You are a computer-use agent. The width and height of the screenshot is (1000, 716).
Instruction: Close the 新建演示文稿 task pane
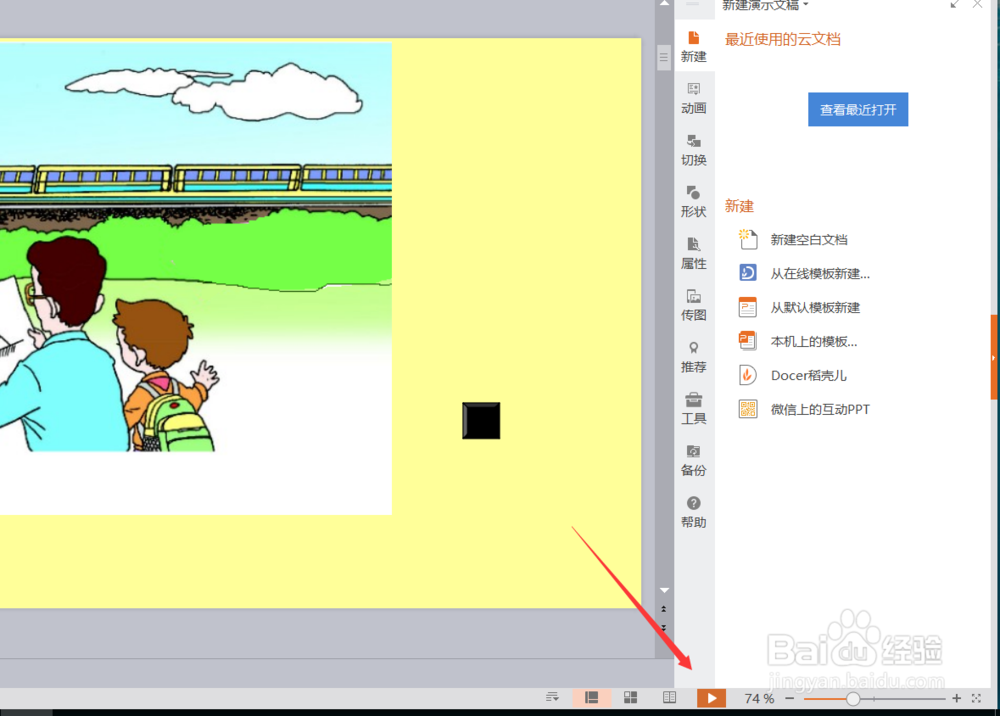pos(977,4)
